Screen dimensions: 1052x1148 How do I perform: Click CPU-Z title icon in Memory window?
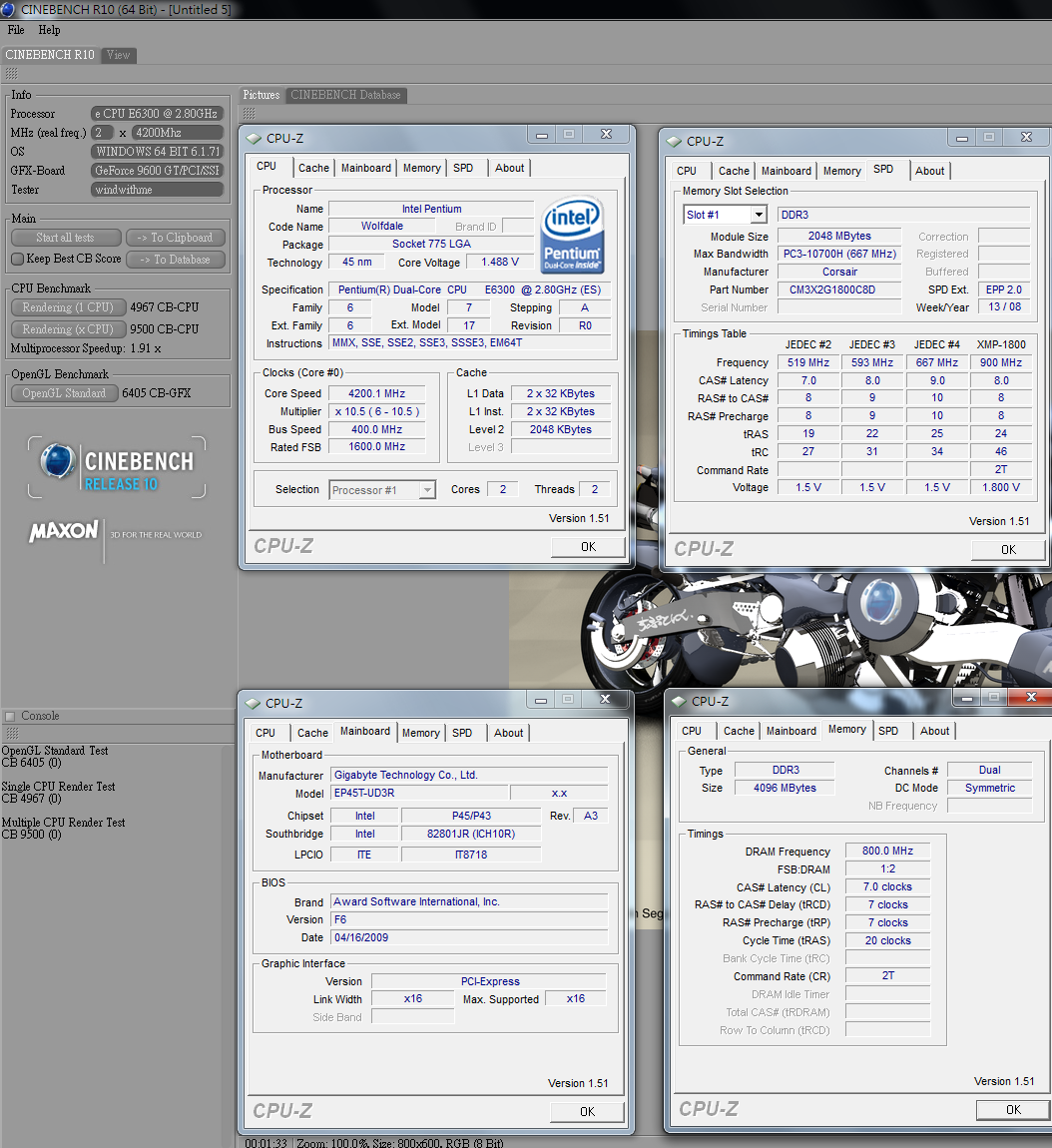tap(679, 702)
